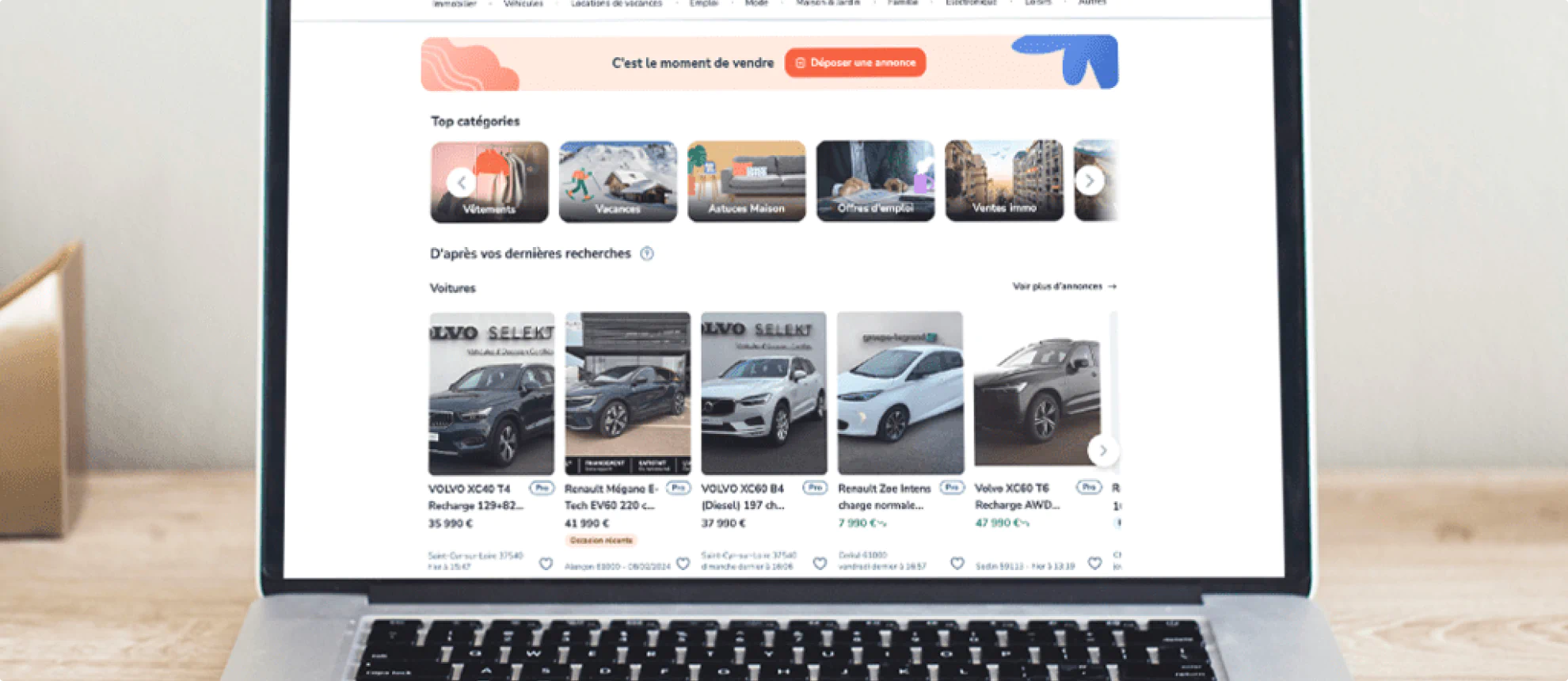Viewport: 1568px width, 681px height.
Task: Favorite the VOLVO XC40 T4 listing heart
Action: click(x=546, y=564)
